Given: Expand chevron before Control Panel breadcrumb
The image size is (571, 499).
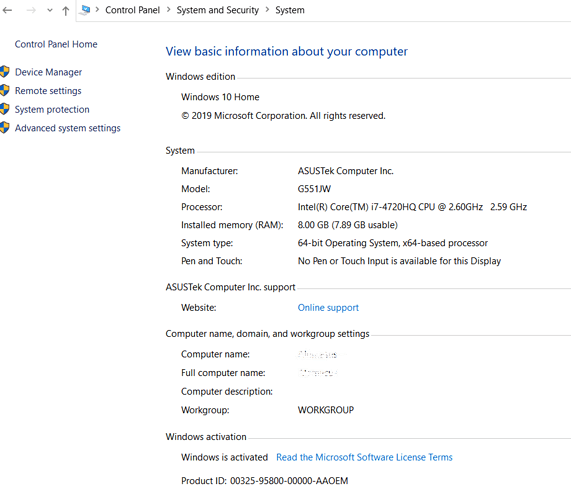Looking at the screenshot, I should click(97, 10).
